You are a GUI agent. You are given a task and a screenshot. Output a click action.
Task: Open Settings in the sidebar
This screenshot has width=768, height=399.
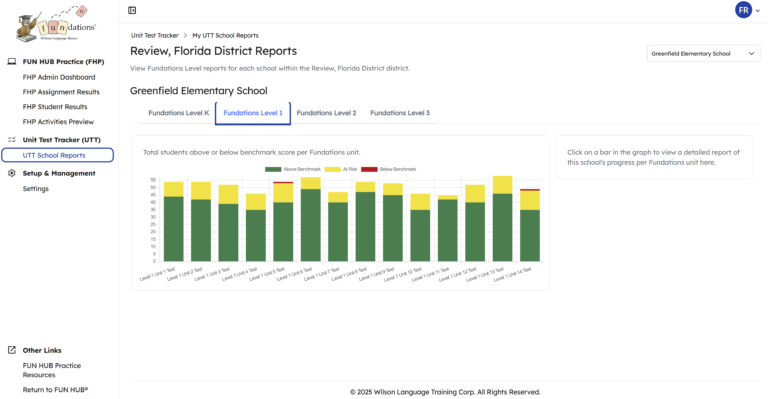(36, 188)
